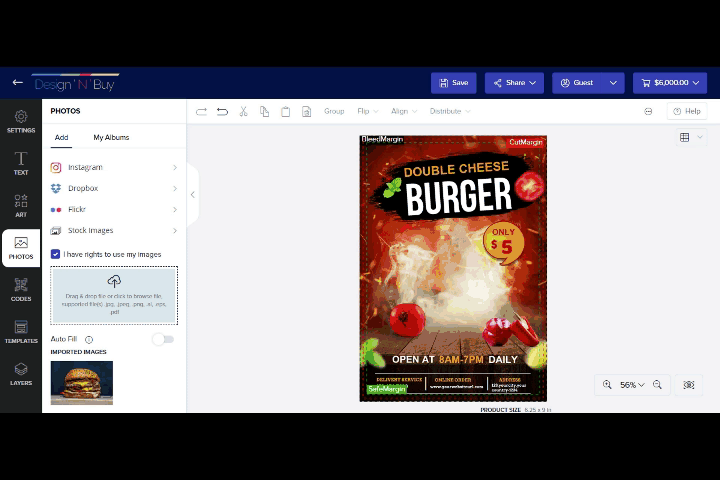Click the Auto Fill info icon
The width and height of the screenshot is (720, 480).
[89, 339]
